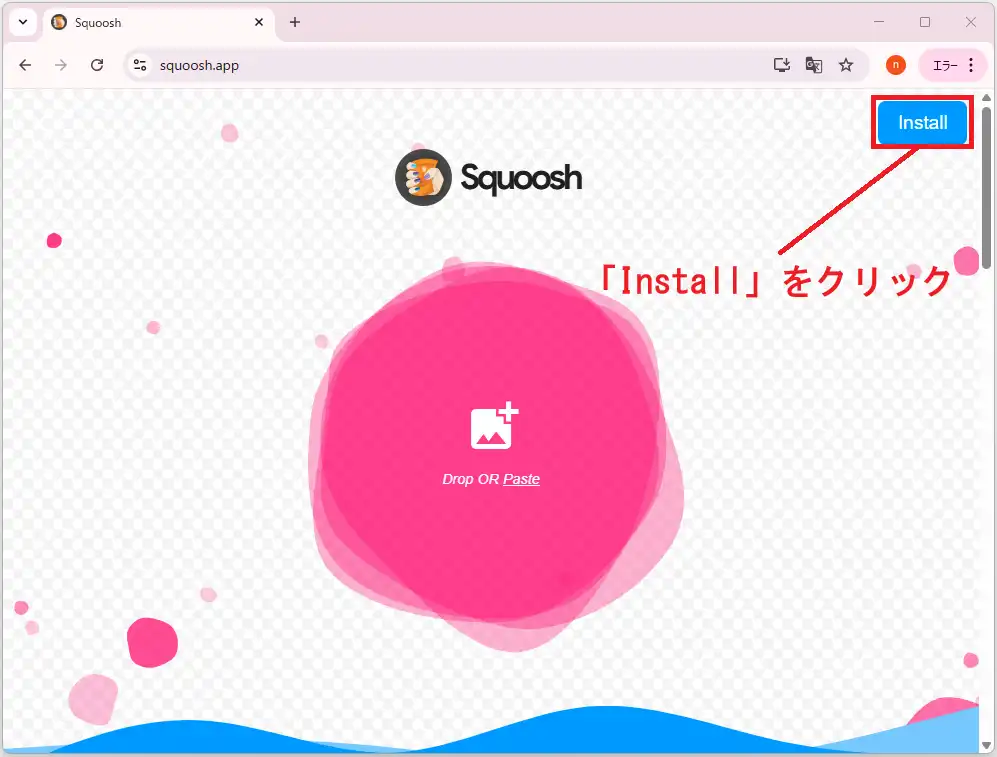
Task: Click the Paste link in the drop area
Action: (x=521, y=479)
